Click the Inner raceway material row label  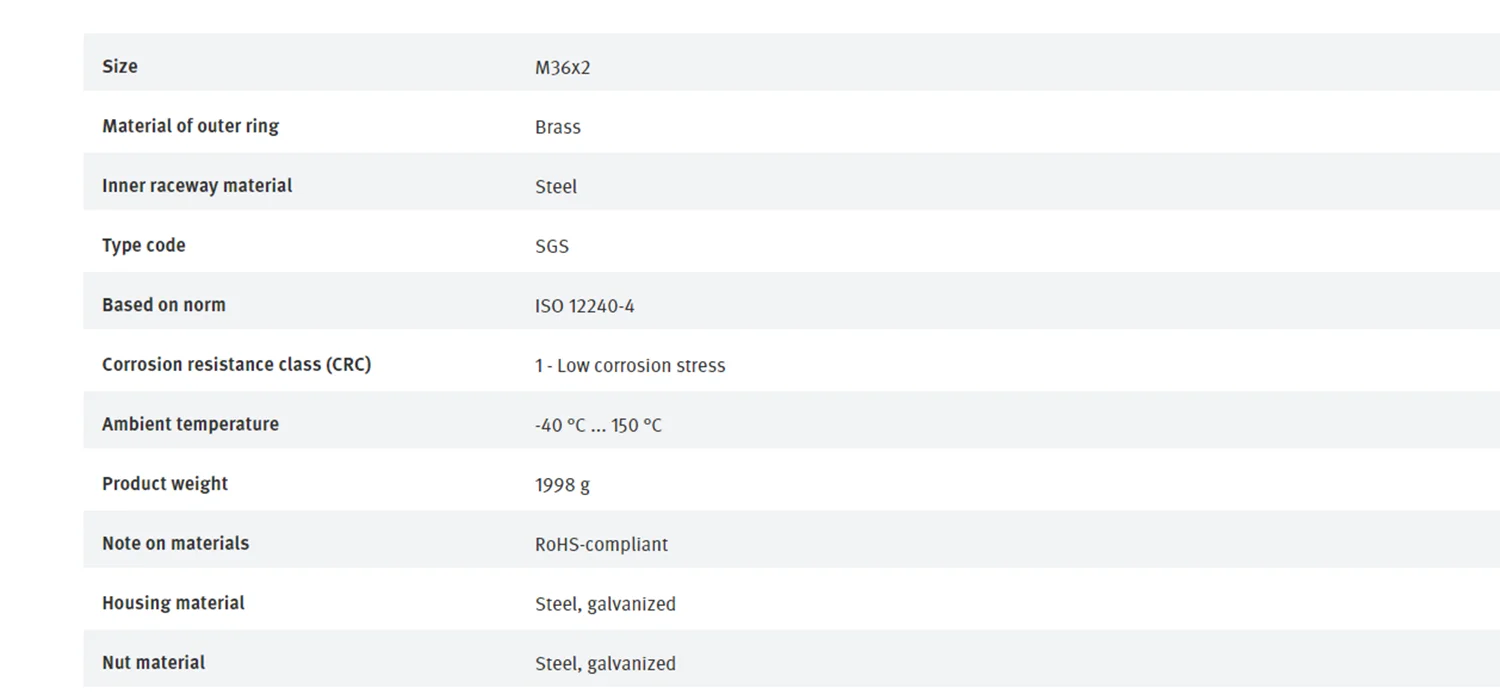[x=197, y=185]
